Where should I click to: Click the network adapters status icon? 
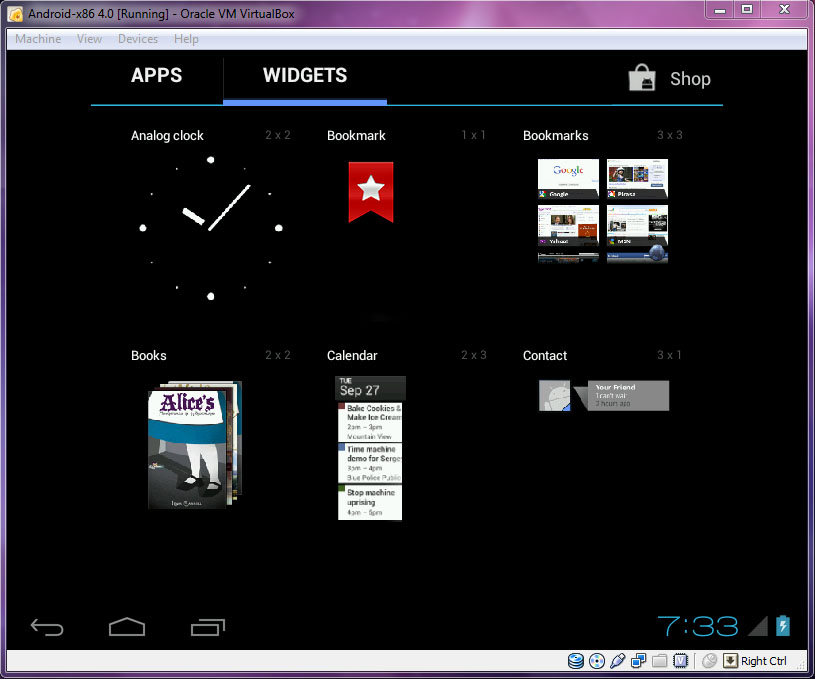tap(638, 661)
